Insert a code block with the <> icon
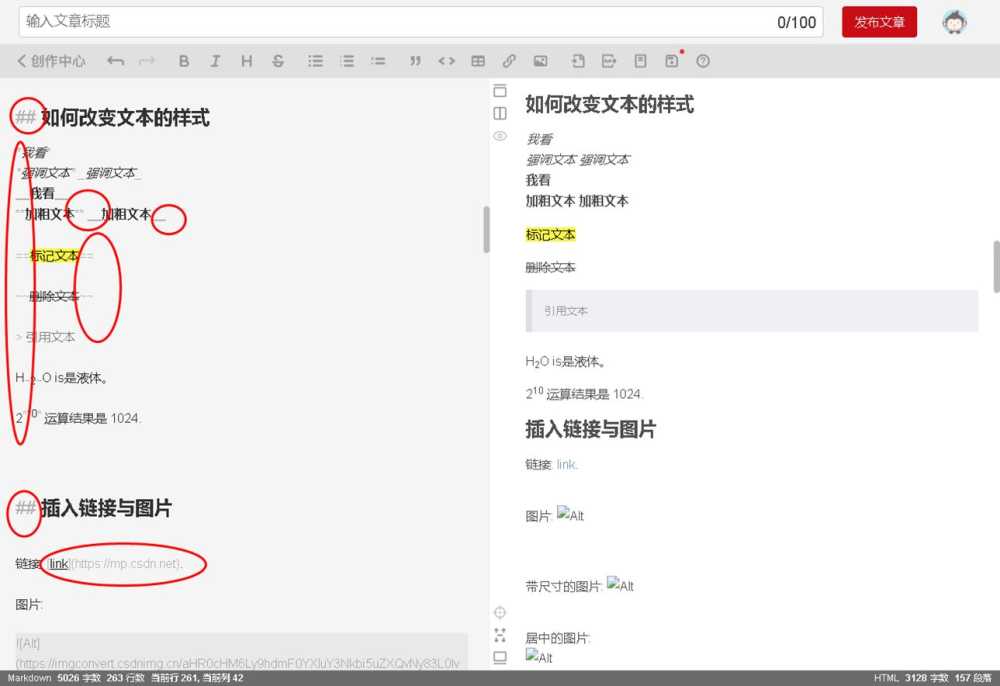 pyautogui.click(x=447, y=61)
